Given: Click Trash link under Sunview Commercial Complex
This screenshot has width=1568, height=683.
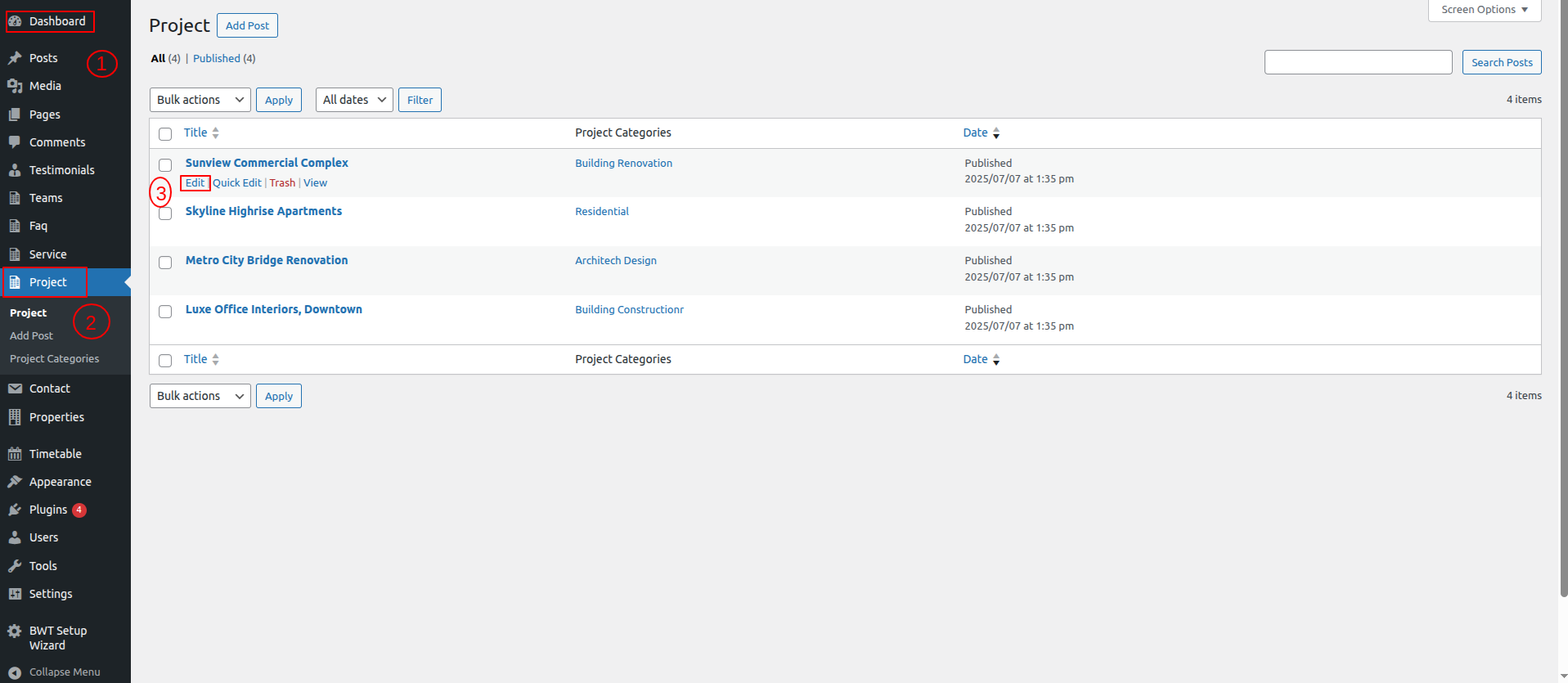Looking at the screenshot, I should click(x=282, y=183).
